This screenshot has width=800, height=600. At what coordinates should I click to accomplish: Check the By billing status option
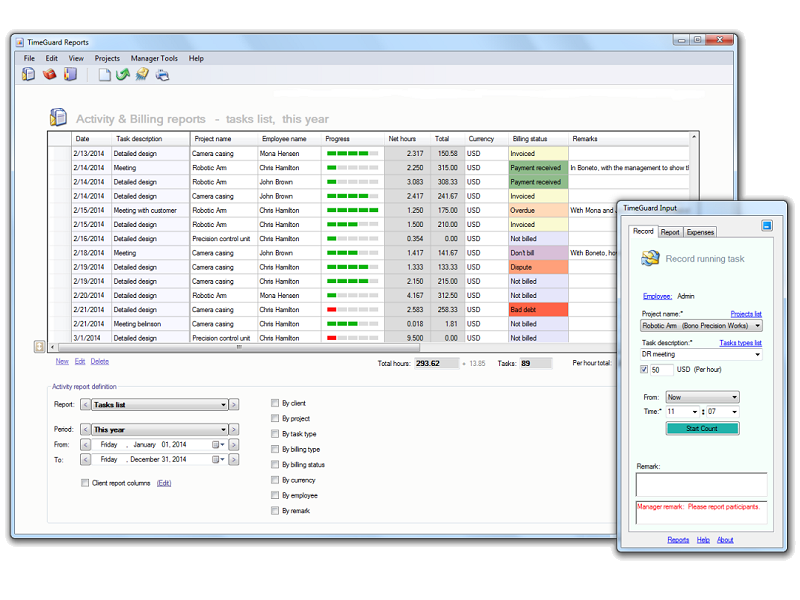click(x=275, y=464)
